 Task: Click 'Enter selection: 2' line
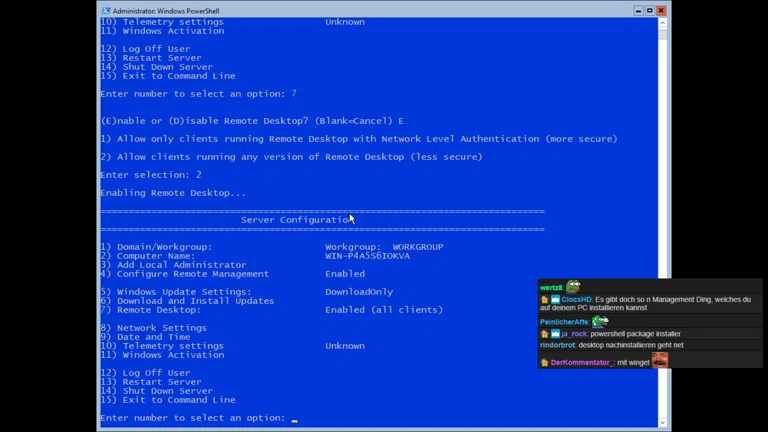tap(151, 175)
